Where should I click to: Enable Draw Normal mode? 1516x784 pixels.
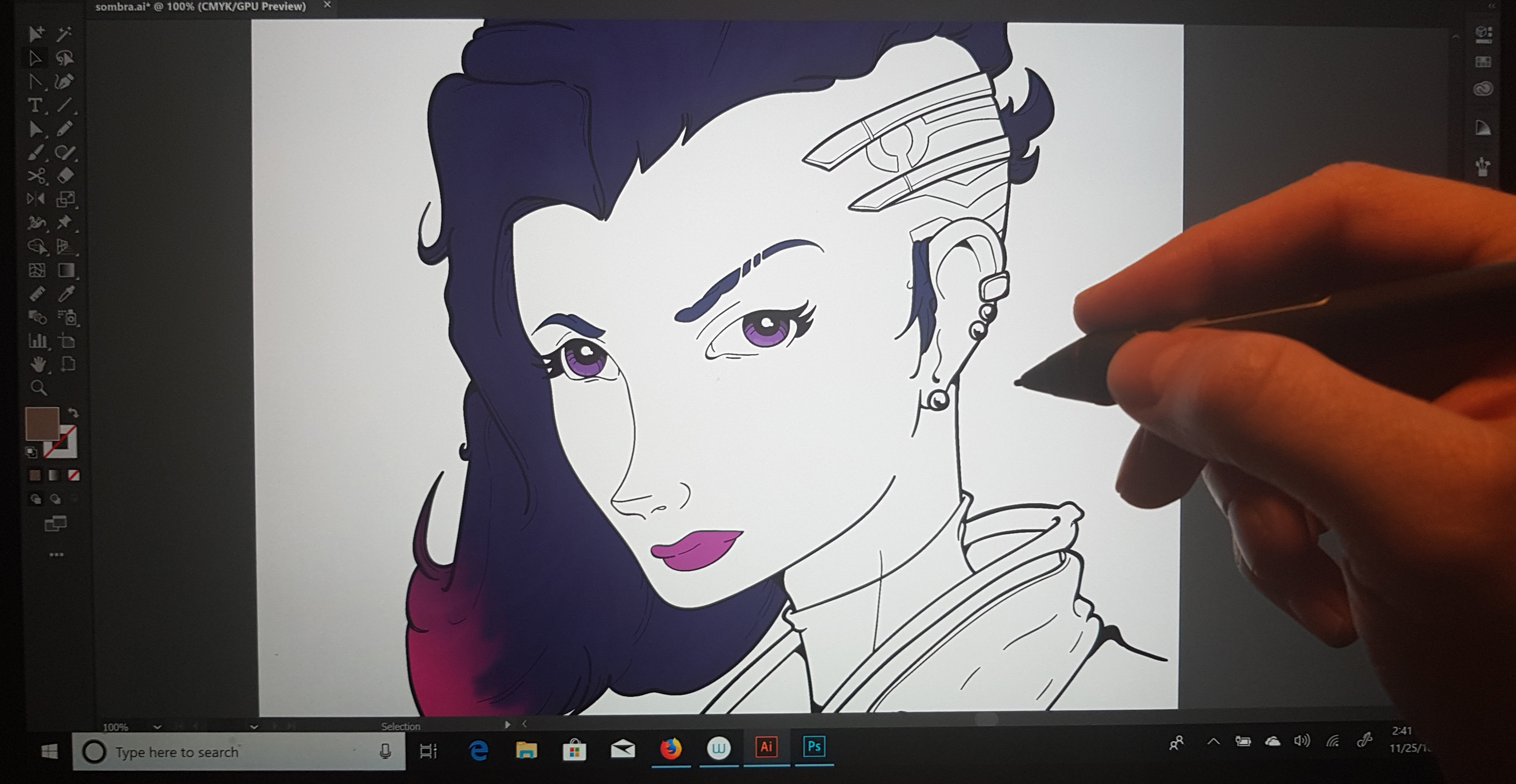[36, 500]
